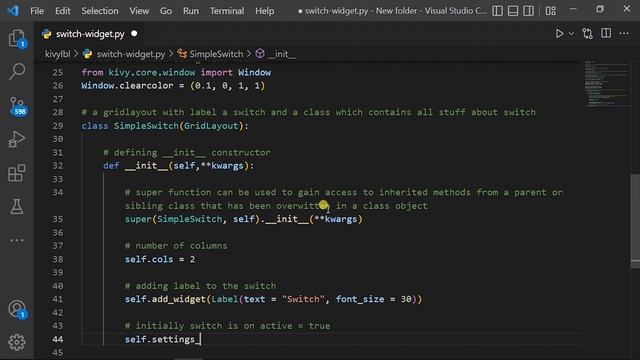
Task: Open the Terminal menu
Action: [227, 11]
